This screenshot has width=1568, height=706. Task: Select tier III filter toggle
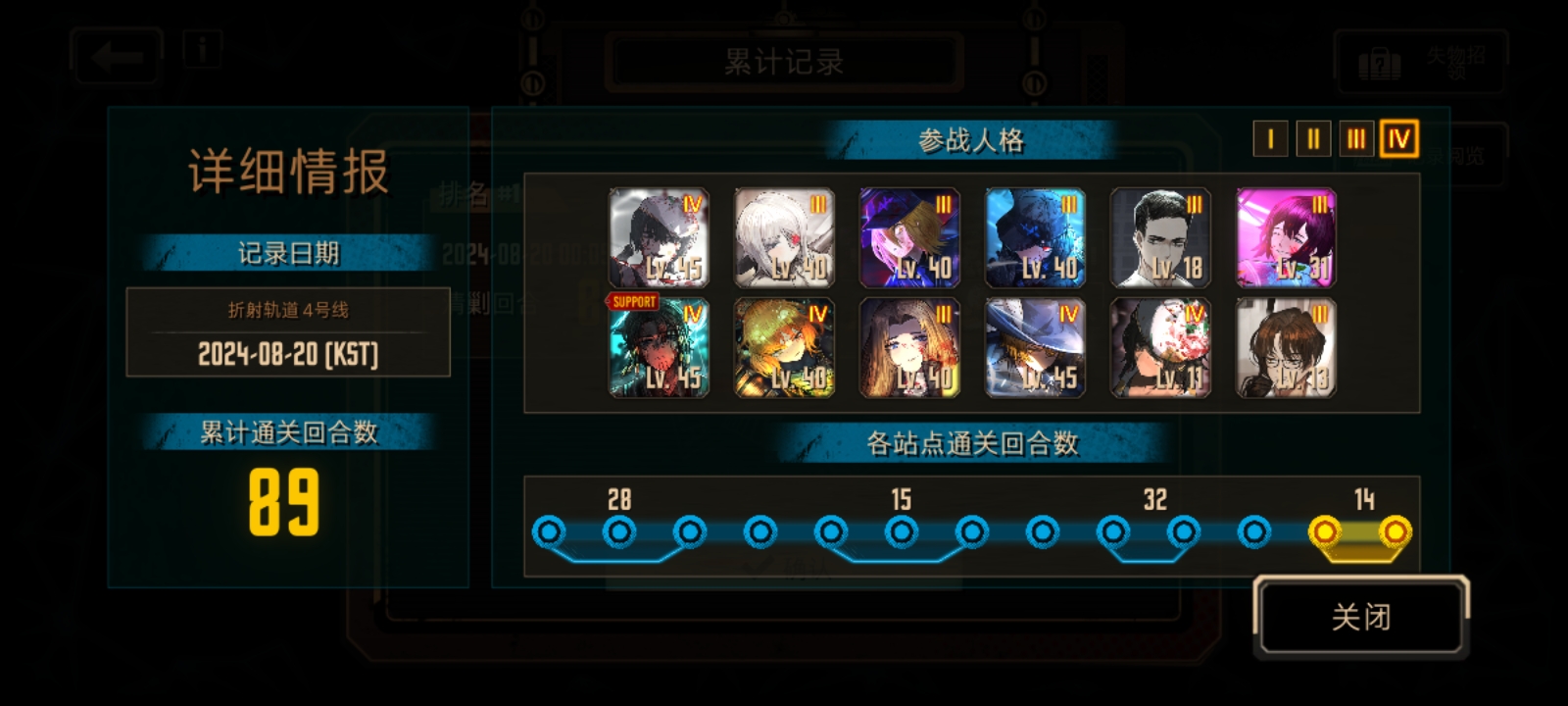click(1355, 139)
